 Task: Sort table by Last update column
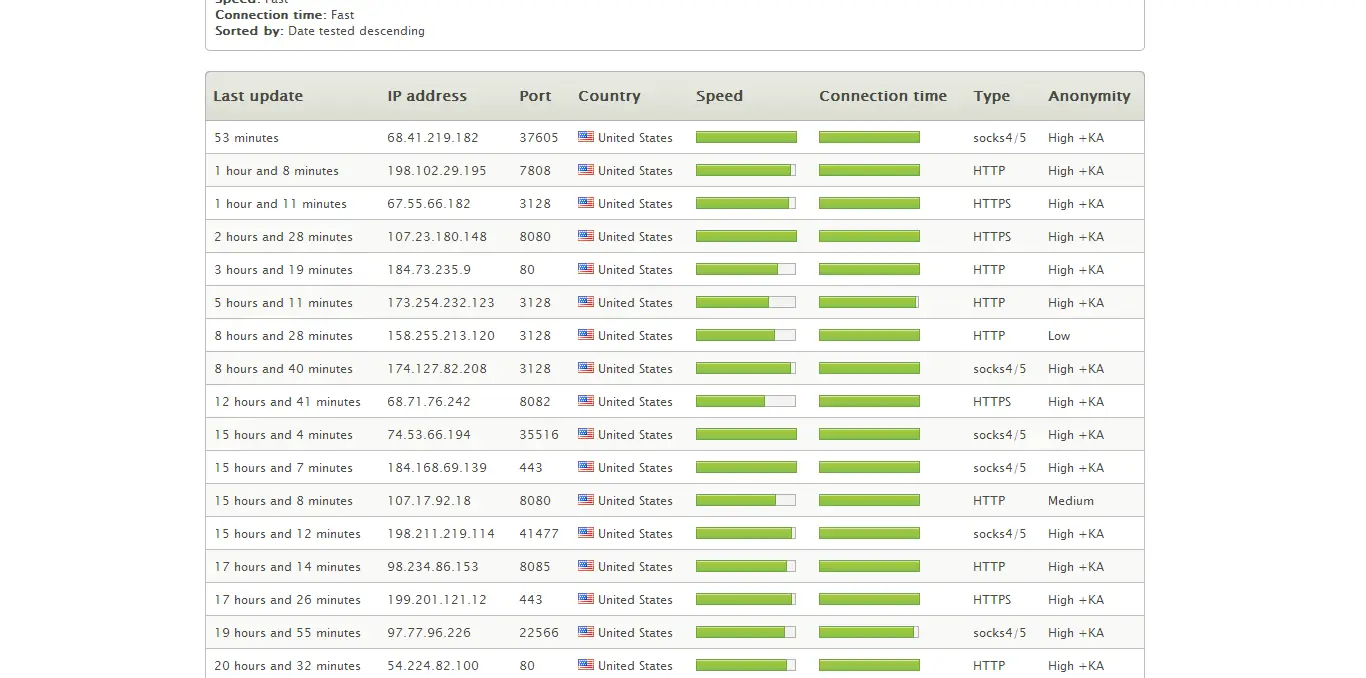pyautogui.click(x=258, y=96)
